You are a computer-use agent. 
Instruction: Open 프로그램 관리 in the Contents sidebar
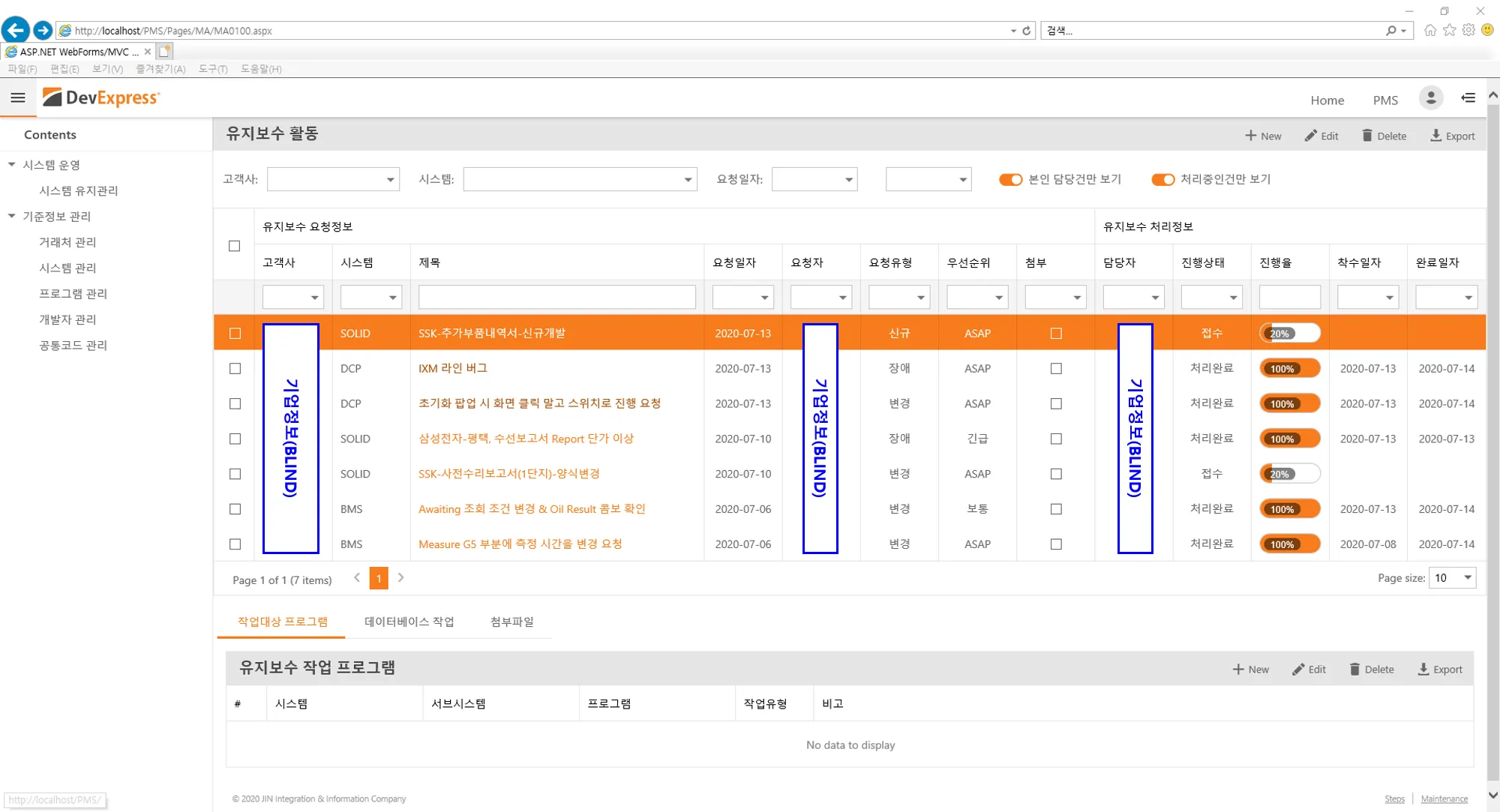(x=73, y=293)
